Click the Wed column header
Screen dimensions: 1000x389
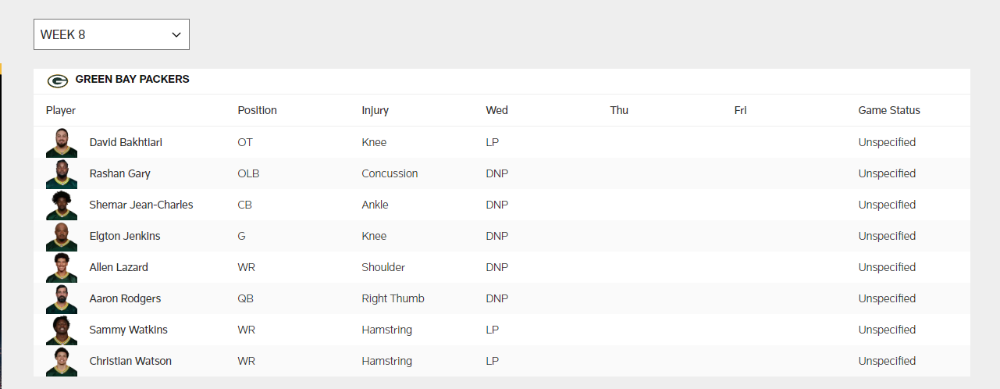tap(497, 110)
